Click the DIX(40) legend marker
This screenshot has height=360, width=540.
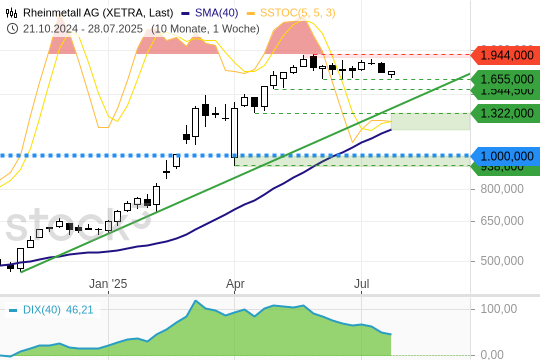(x=13, y=310)
